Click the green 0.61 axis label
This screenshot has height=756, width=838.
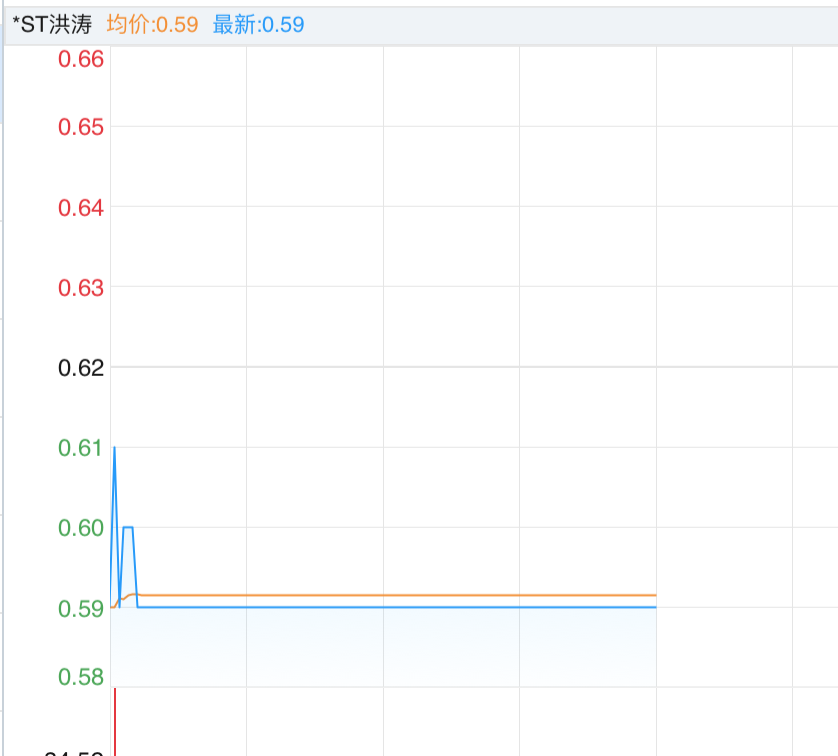coord(81,447)
